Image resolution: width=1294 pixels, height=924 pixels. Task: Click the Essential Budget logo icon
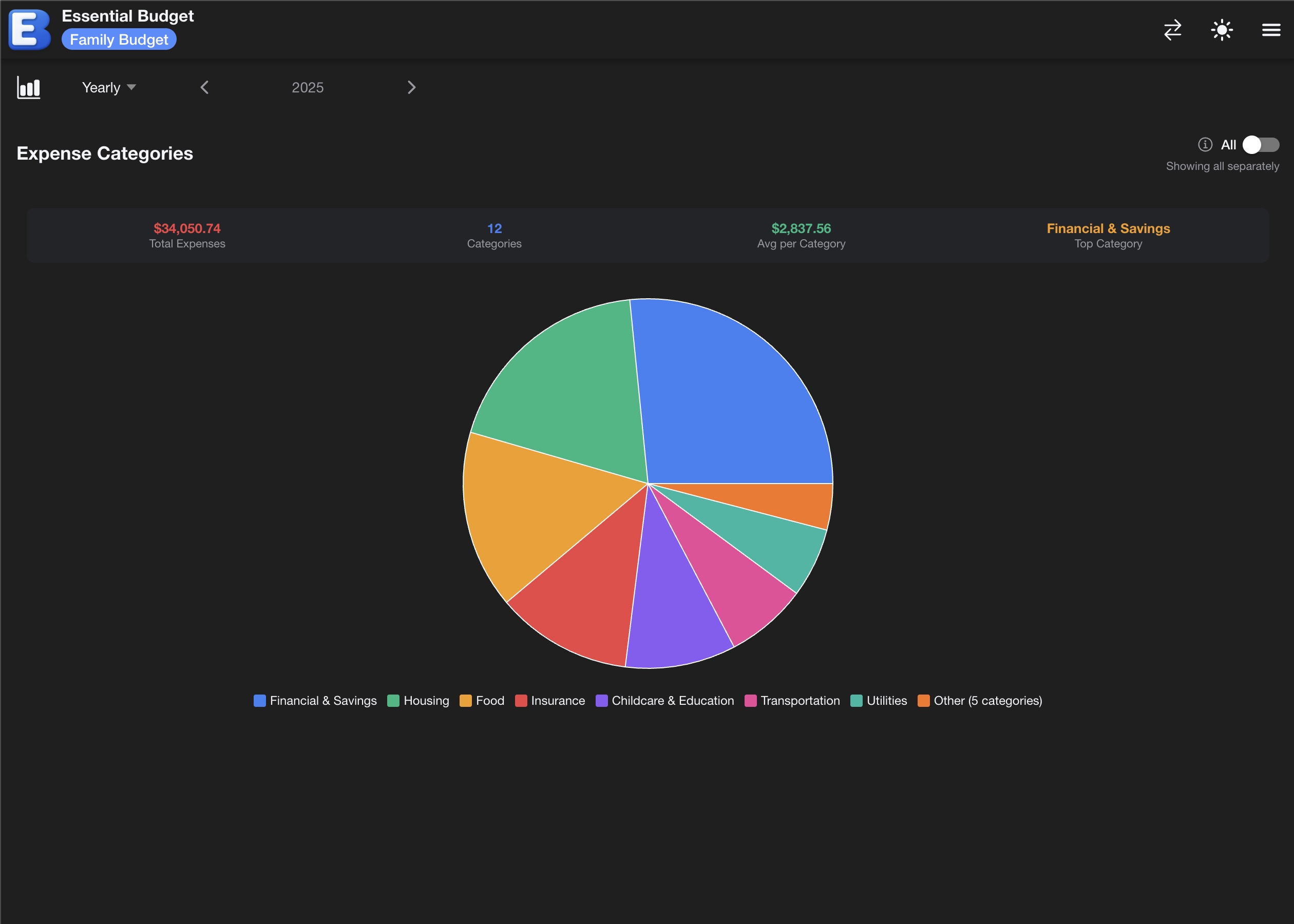coord(30,29)
